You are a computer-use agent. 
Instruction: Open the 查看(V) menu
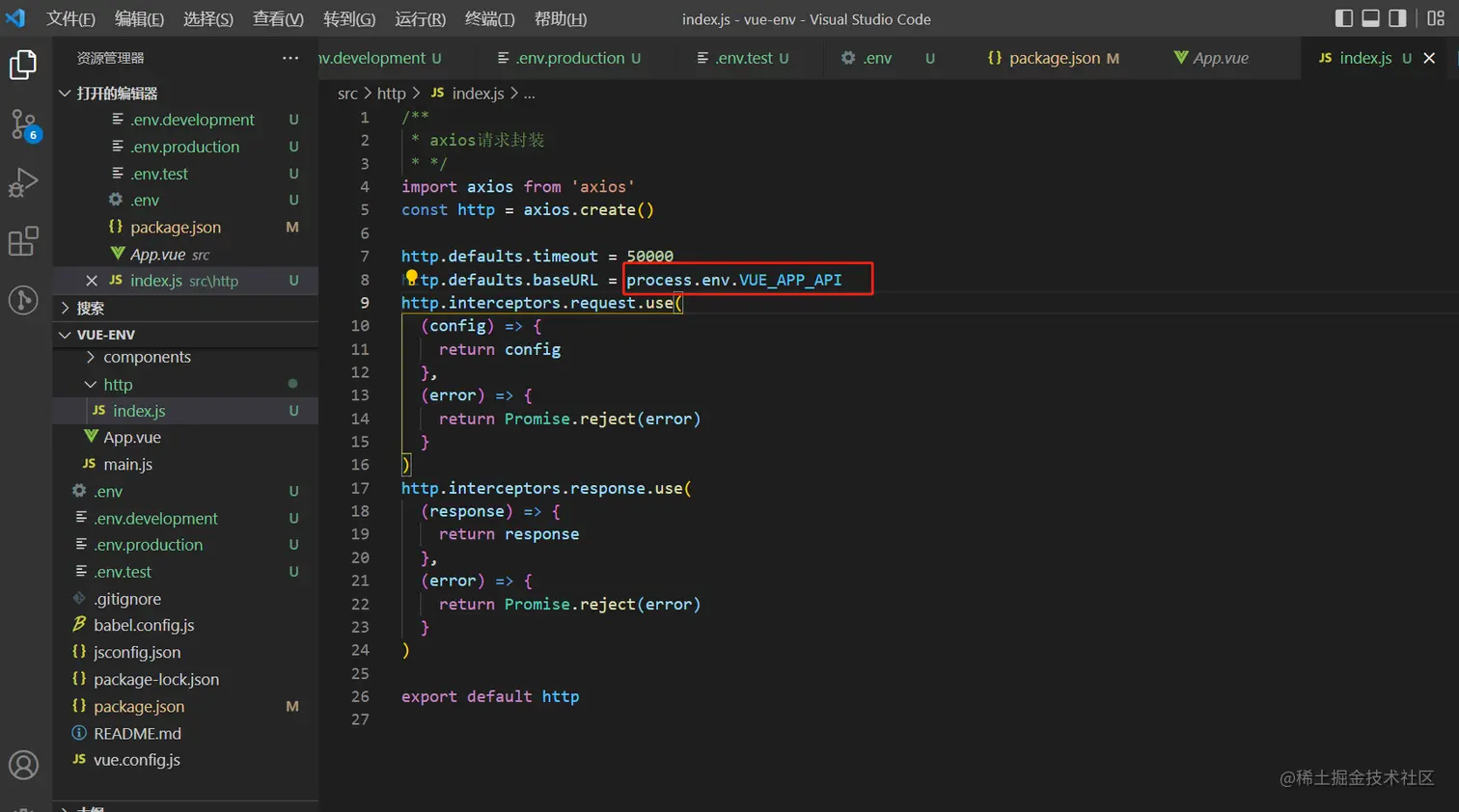(278, 18)
